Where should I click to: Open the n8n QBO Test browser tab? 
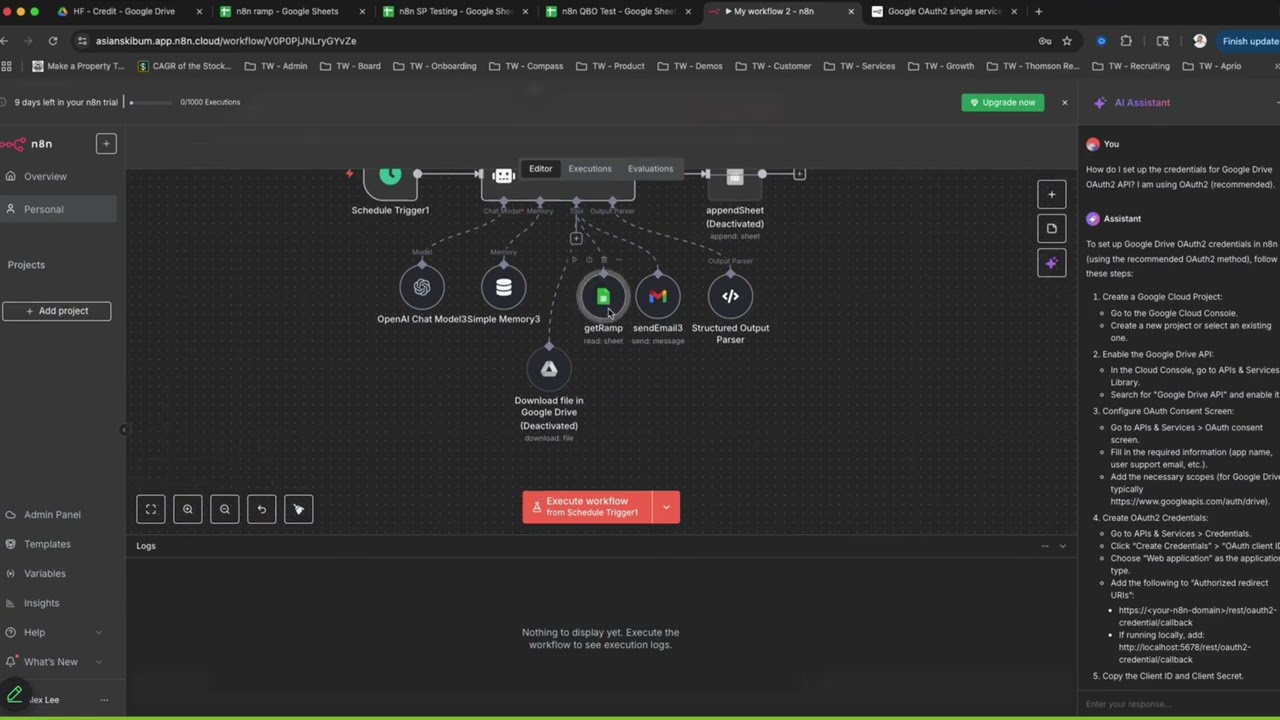pyautogui.click(x=617, y=12)
